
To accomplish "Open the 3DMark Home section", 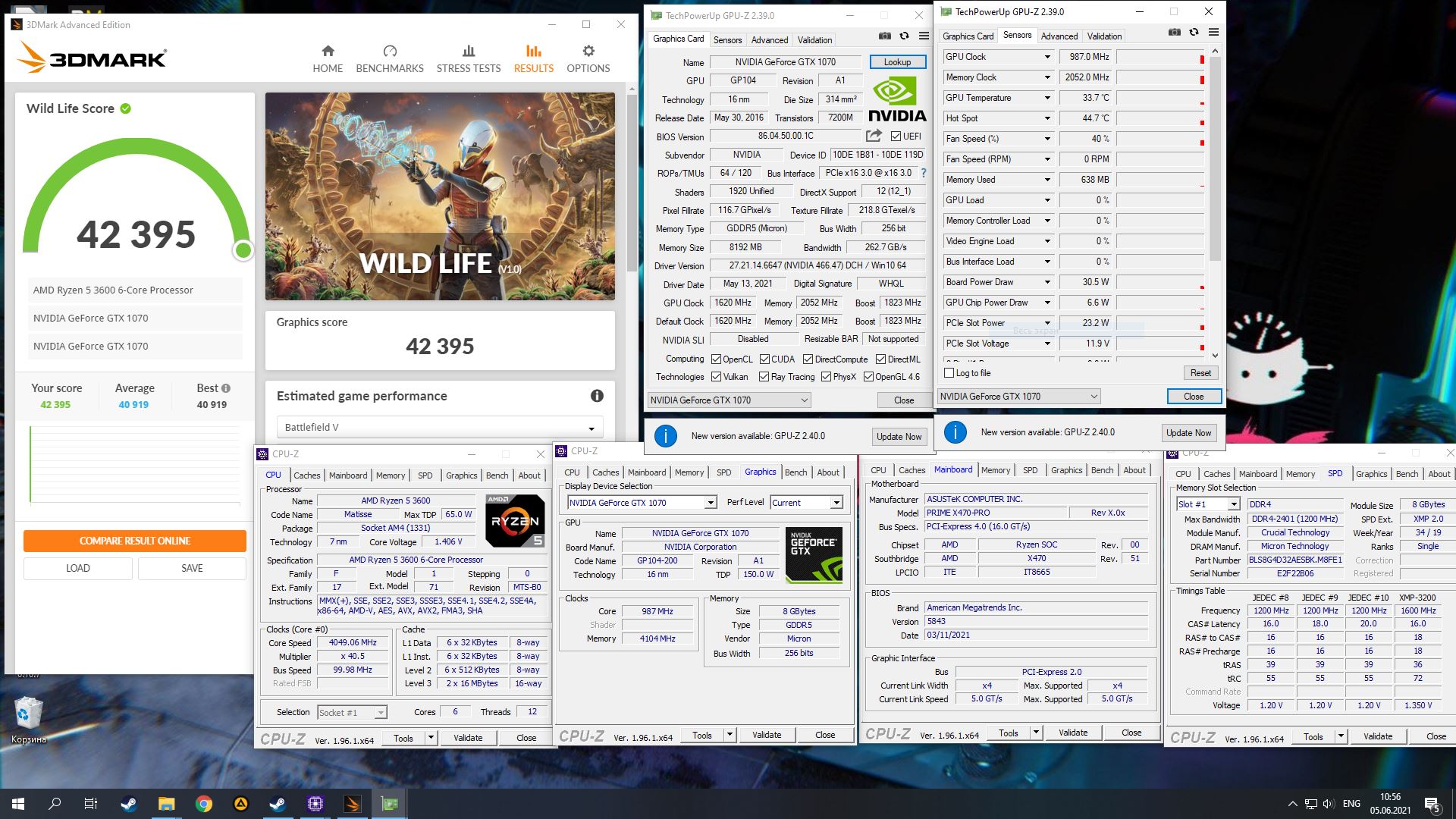I will pyautogui.click(x=328, y=59).
